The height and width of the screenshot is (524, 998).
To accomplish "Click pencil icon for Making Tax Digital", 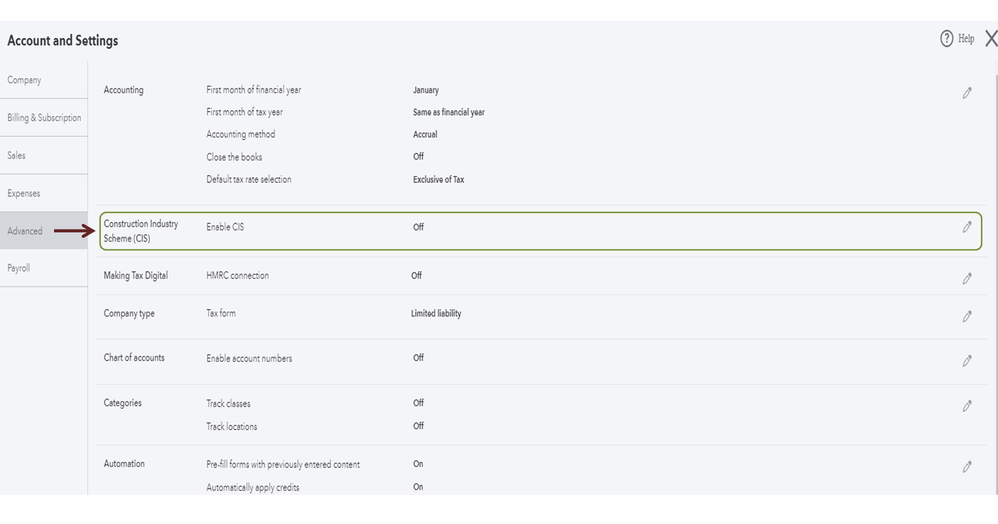I will [x=967, y=279].
